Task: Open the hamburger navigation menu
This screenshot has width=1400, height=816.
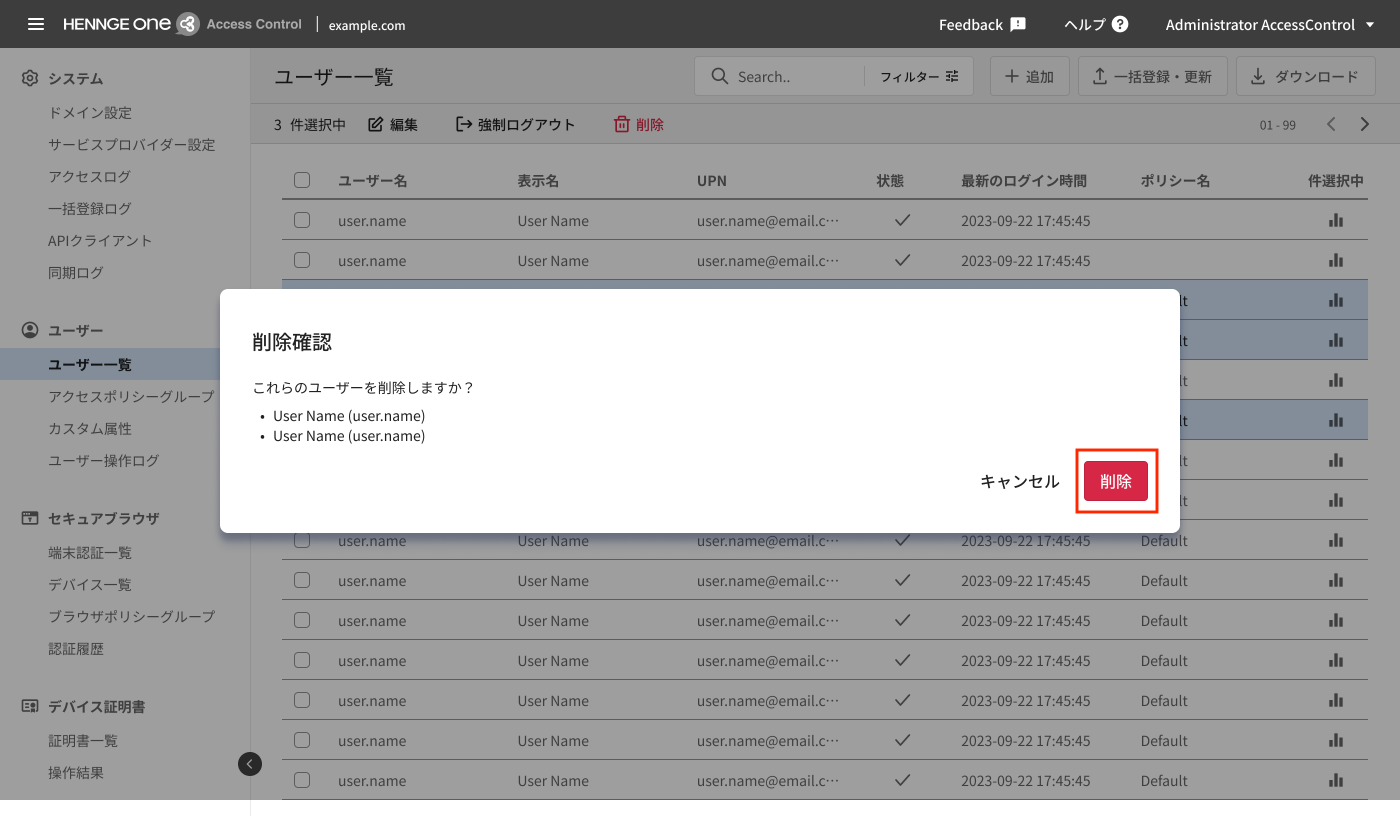Action: [36, 24]
